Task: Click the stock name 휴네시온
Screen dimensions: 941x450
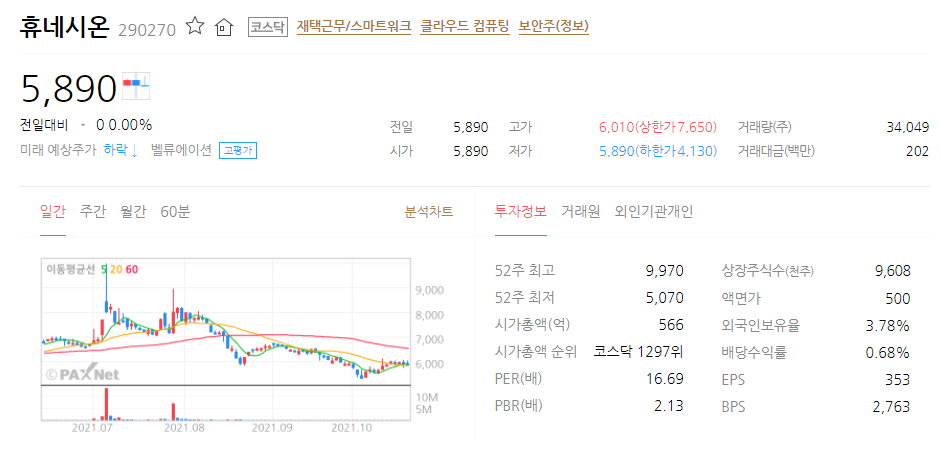Action: pyautogui.click(x=65, y=27)
